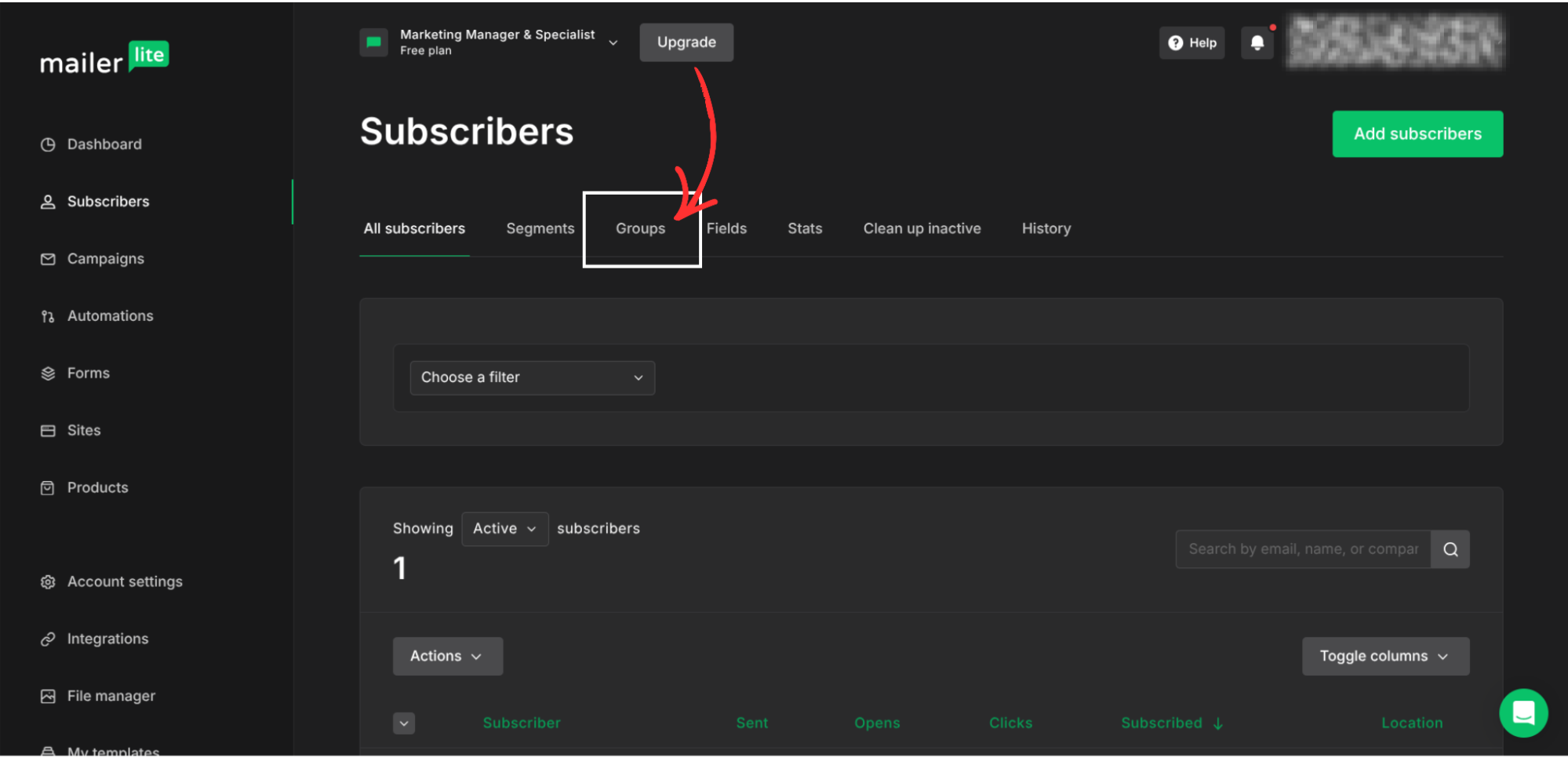
Task: Open the notifications bell
Action: point(1257,42)
